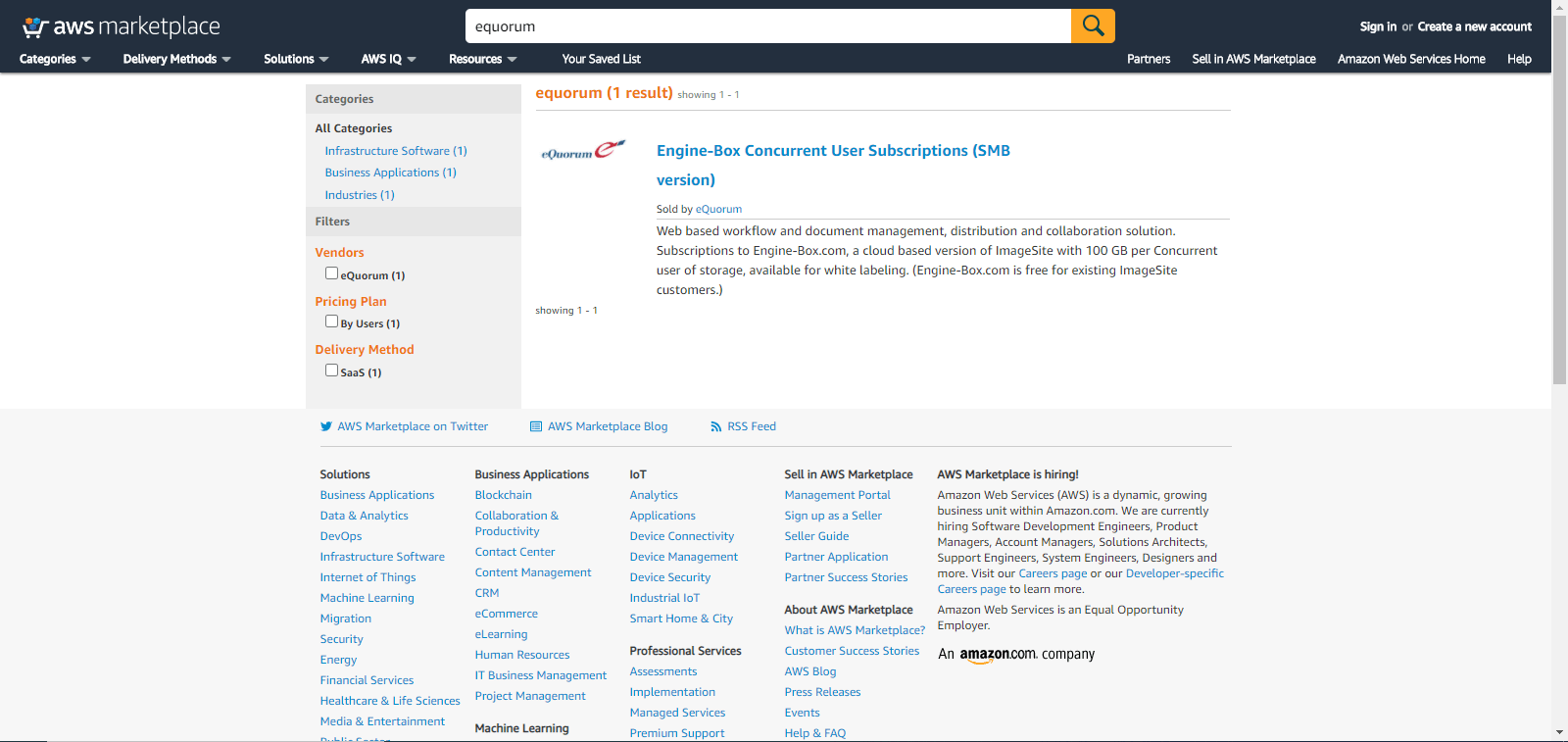Open the RSS Feed link
This screenshot has height=742, width=1568.
(x=743, y=426)
